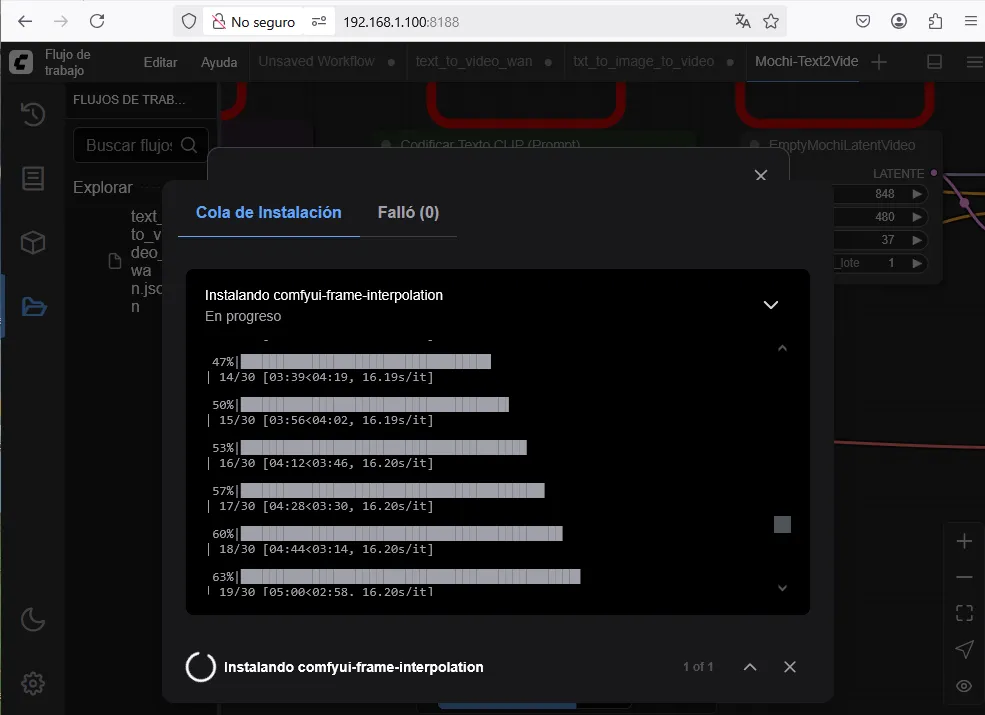Image resolution: width=985 pixels, height=715 pixels.
Task: Open the queue history sidebar icon
Action: pos(33,114)
